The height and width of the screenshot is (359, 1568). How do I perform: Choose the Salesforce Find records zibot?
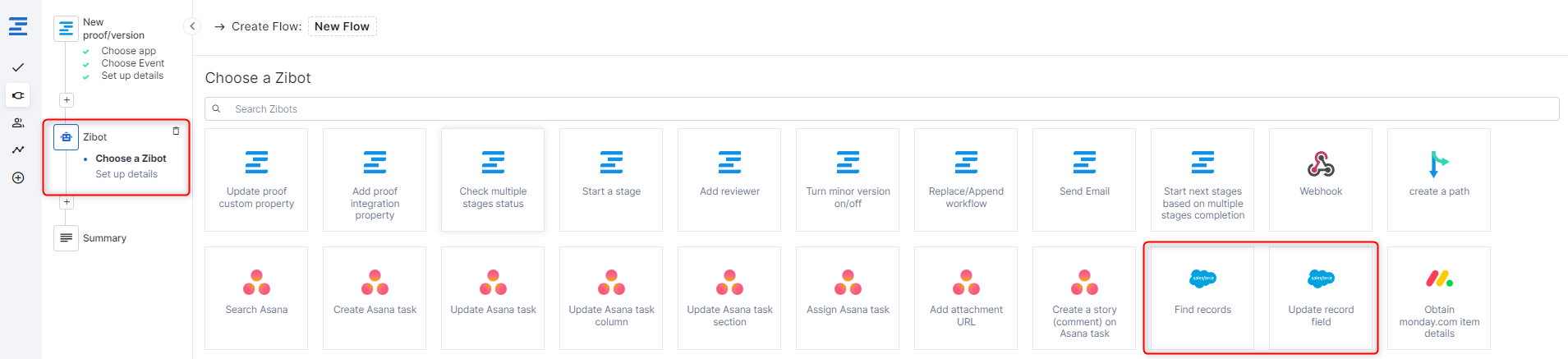click(x=1202, y=297)
